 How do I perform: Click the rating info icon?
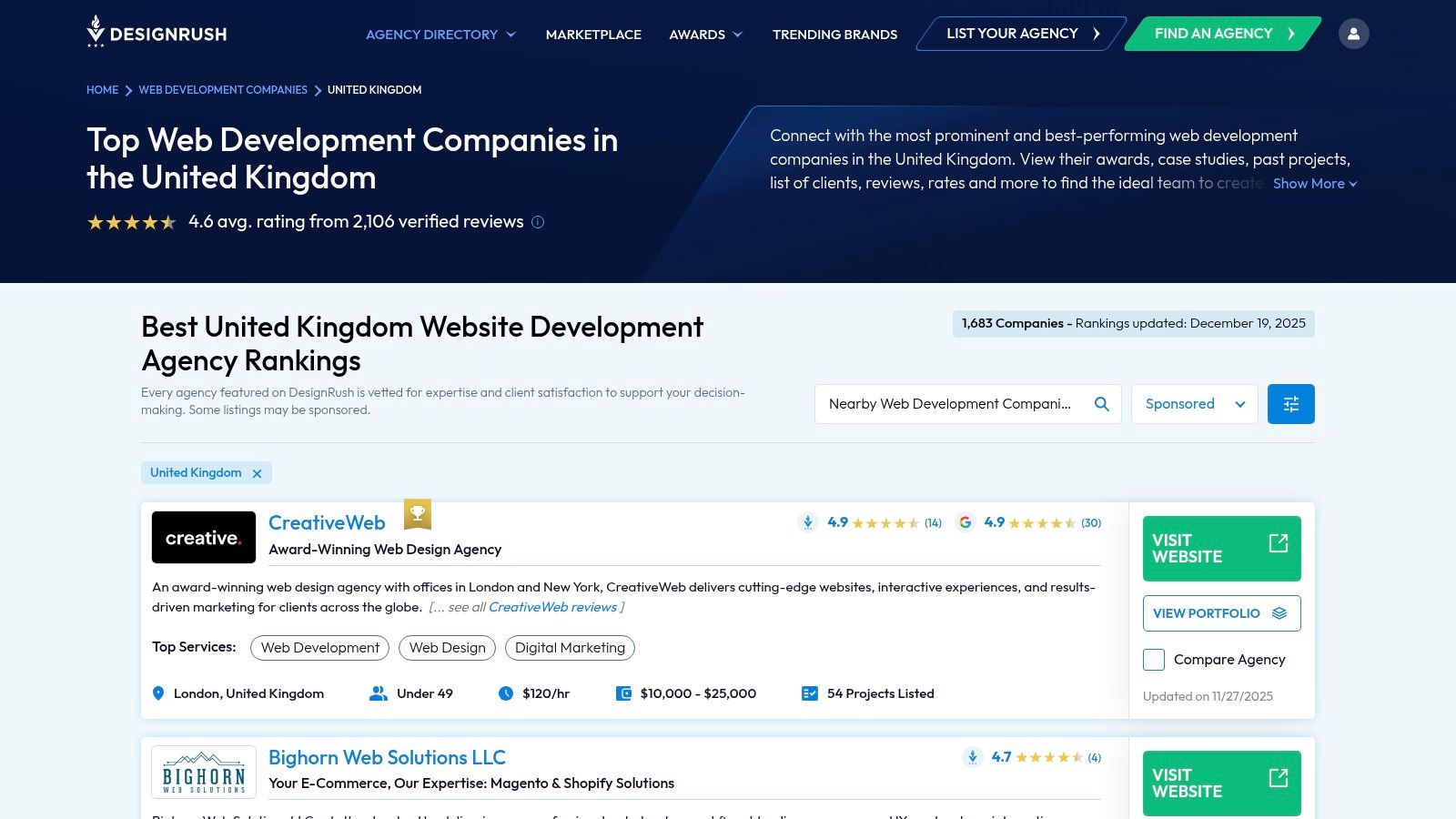click(538, 222)
